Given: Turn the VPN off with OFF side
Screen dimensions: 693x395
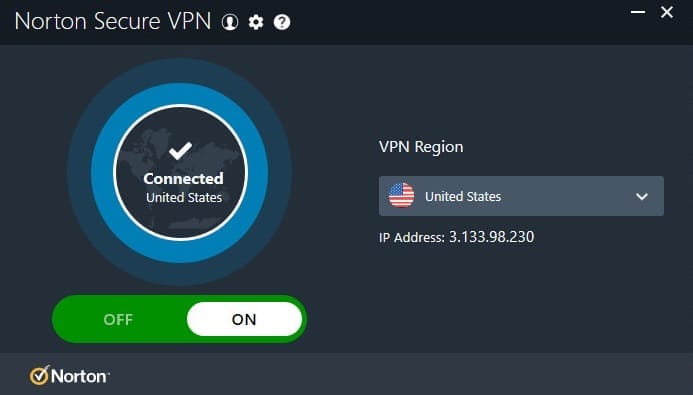Looking at the screenshot, I should point(118,319).
